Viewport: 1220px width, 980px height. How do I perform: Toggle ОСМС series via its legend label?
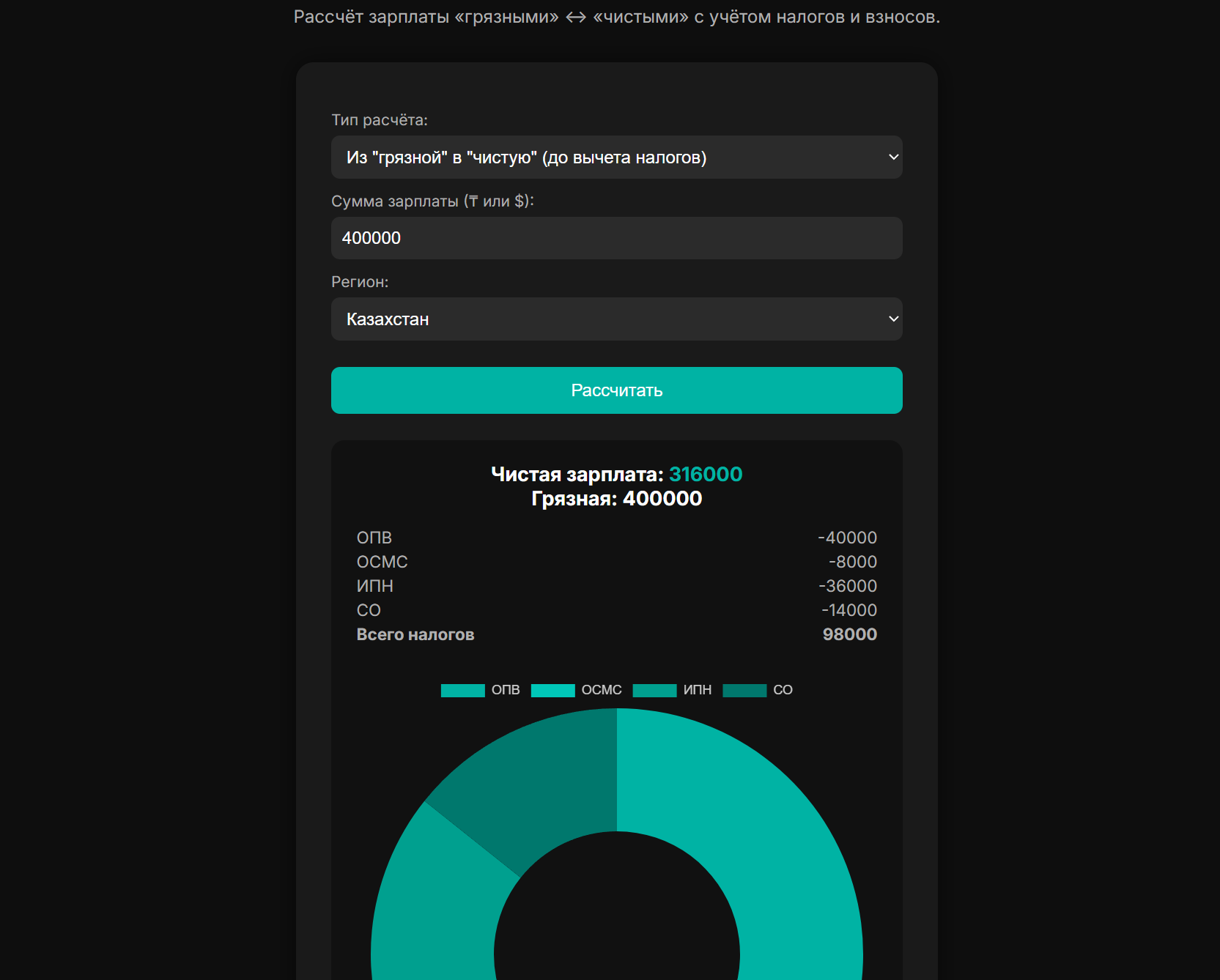coord(602,689)
